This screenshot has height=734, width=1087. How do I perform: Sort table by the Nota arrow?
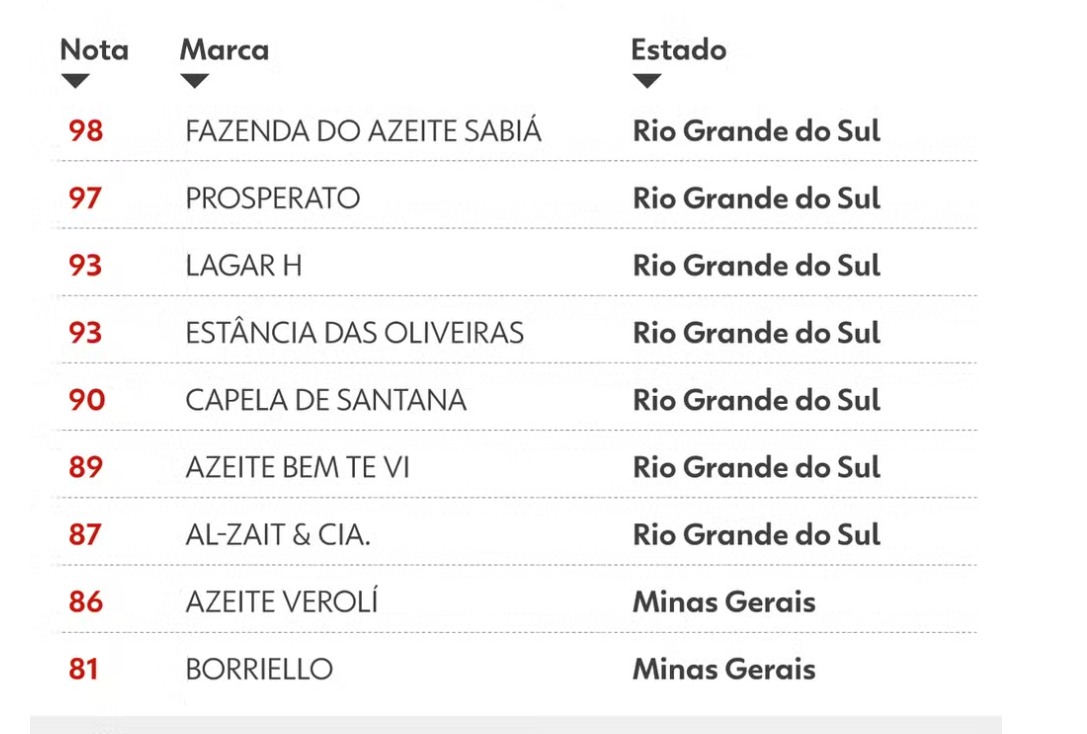point(75,81)
